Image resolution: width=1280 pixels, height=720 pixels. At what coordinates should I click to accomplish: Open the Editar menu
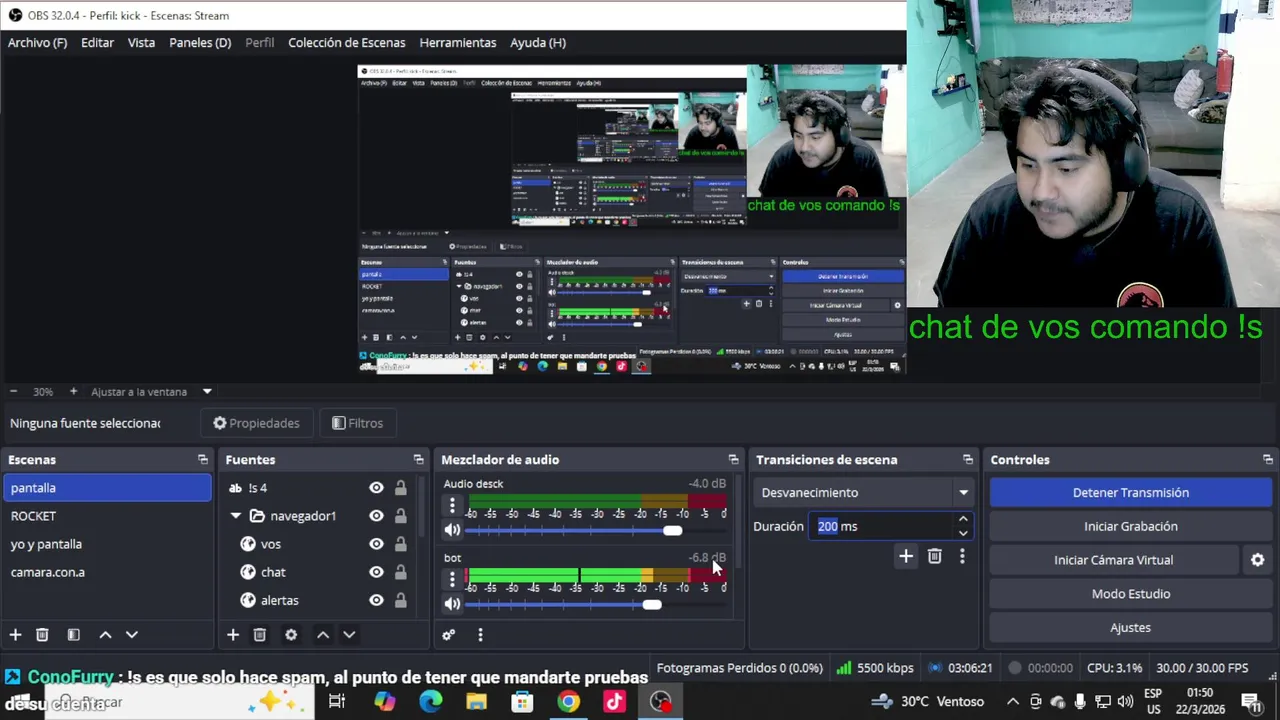pyautogui.click(x=97, y=43)
